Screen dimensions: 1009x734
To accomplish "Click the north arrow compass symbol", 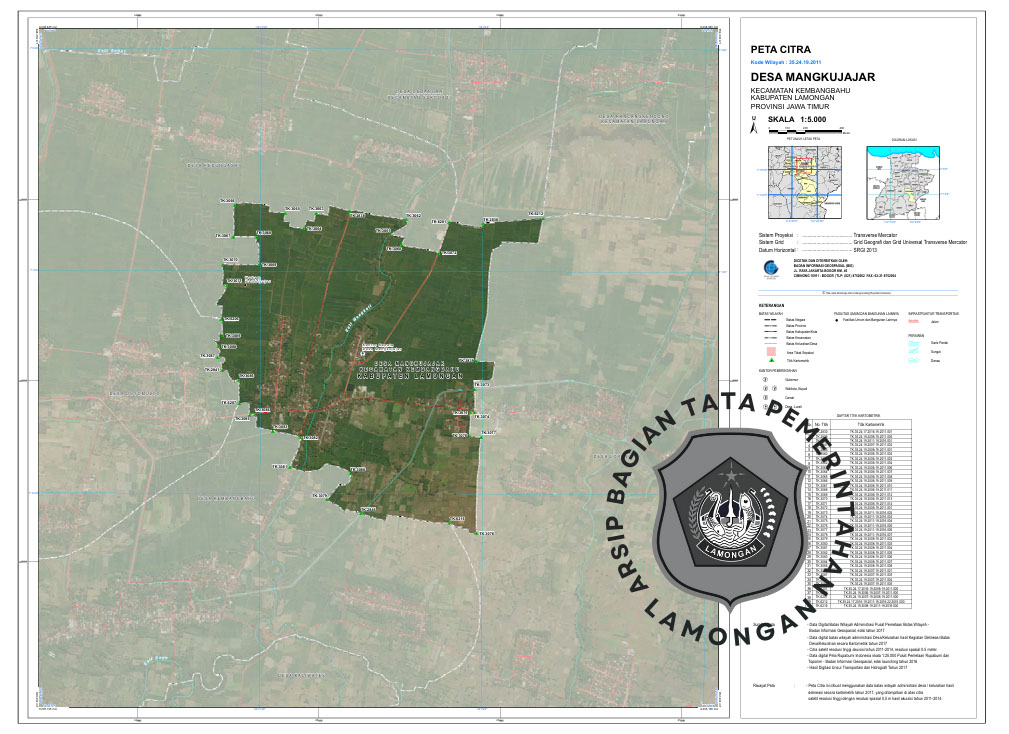I will (754, 125).
